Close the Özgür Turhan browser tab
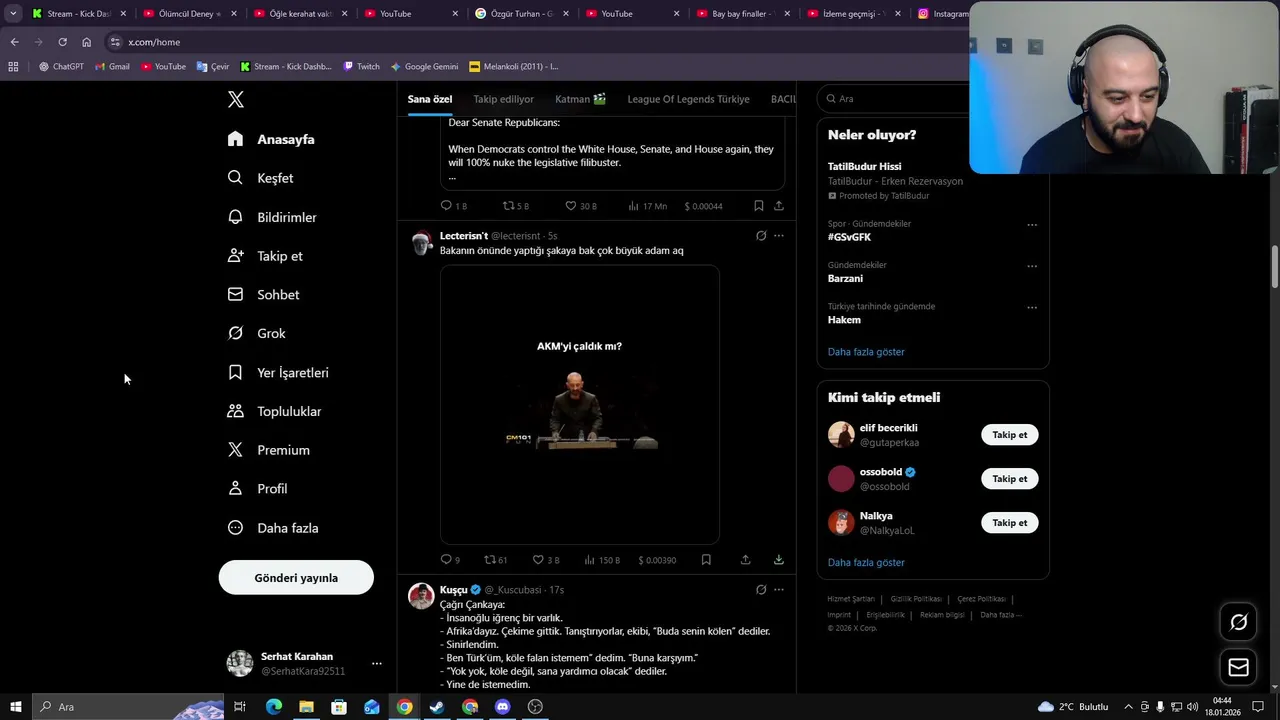This screenshot has height=720, width=1280. pyautogui.click(x=566, y=14)
